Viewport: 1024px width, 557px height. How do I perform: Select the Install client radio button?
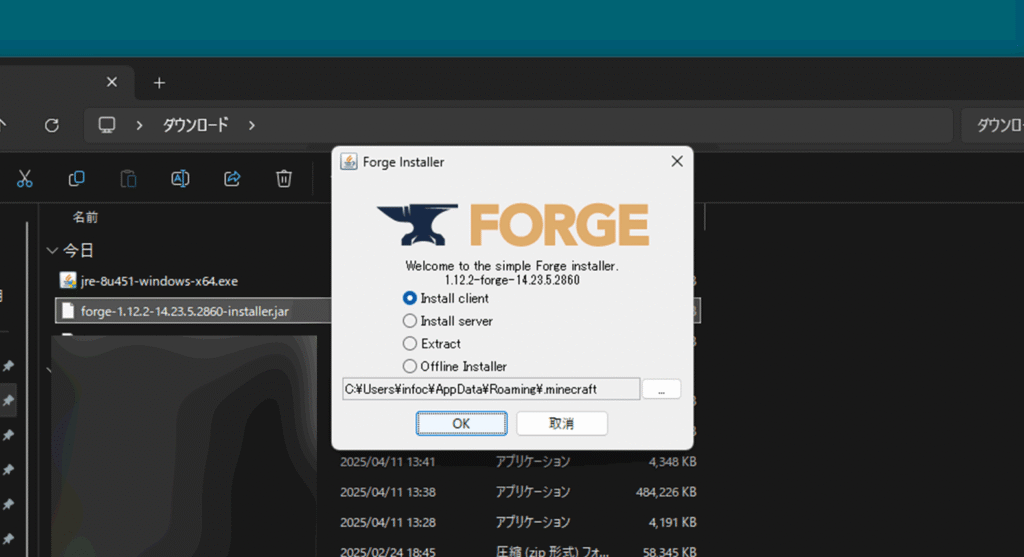click(409, 298)
